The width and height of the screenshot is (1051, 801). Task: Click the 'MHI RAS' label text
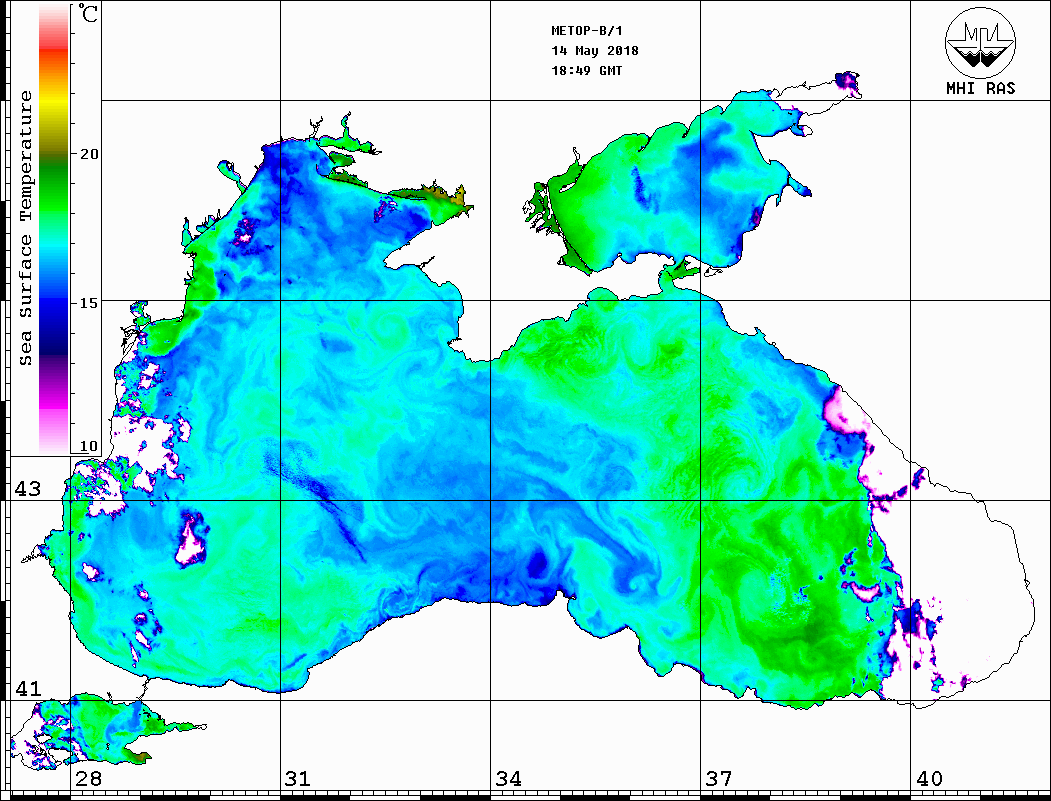pos(981,88)
